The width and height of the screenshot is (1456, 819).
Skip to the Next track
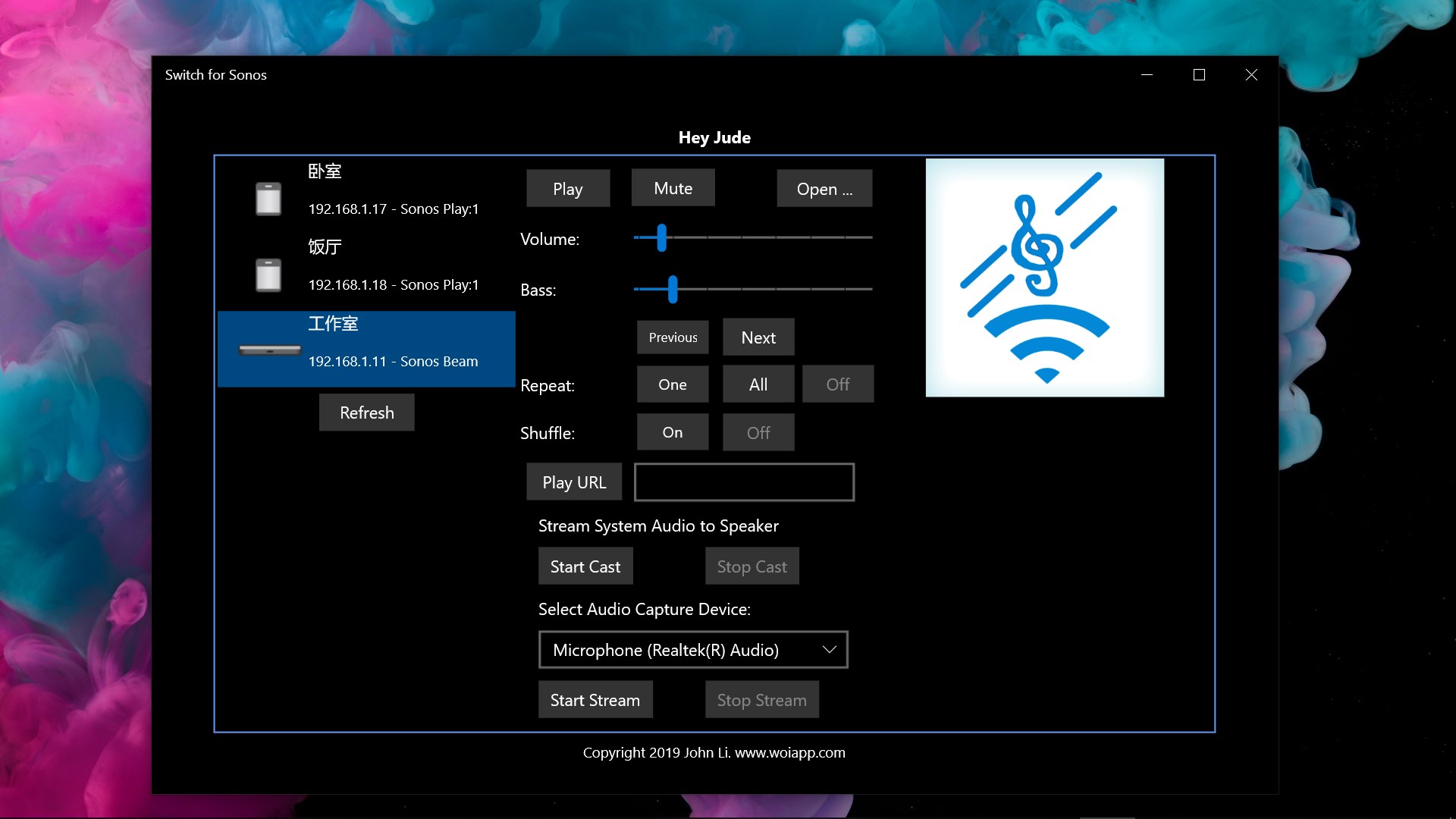click(758, 337)
